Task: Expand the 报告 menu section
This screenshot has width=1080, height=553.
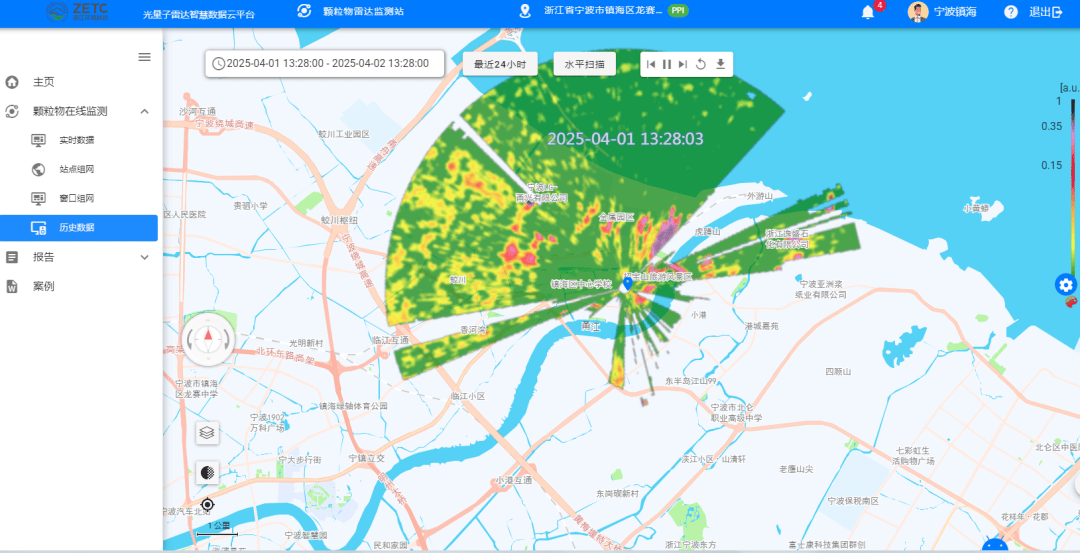Action: coord(144,257)
